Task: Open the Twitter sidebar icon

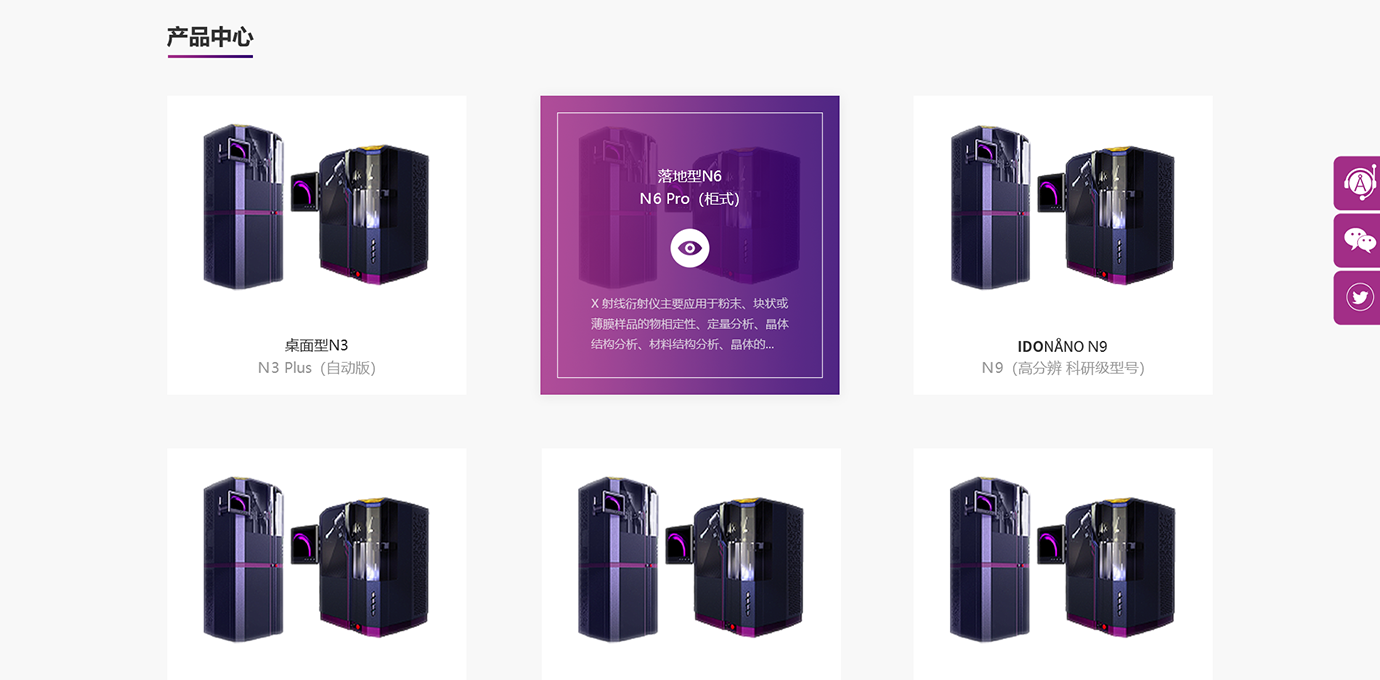Action: 1358,298
